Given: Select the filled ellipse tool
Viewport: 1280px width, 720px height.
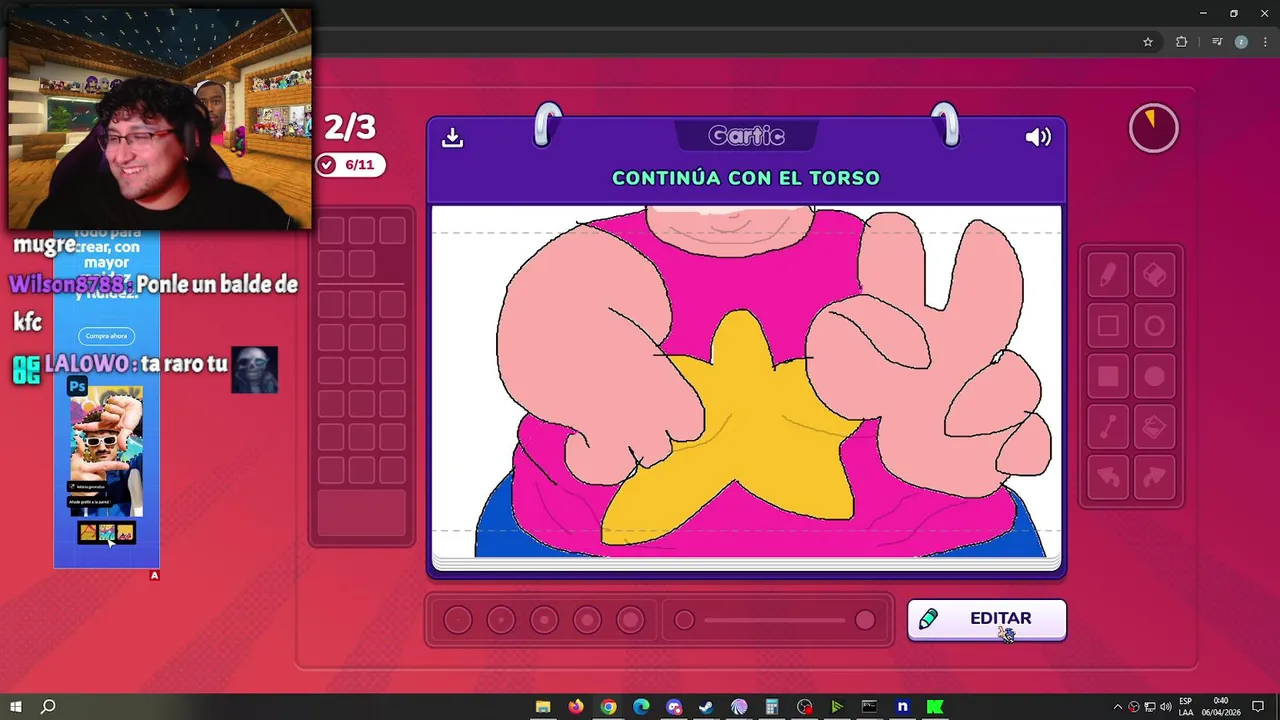Looking at the screenshot, I should (x=1155, y=376).
